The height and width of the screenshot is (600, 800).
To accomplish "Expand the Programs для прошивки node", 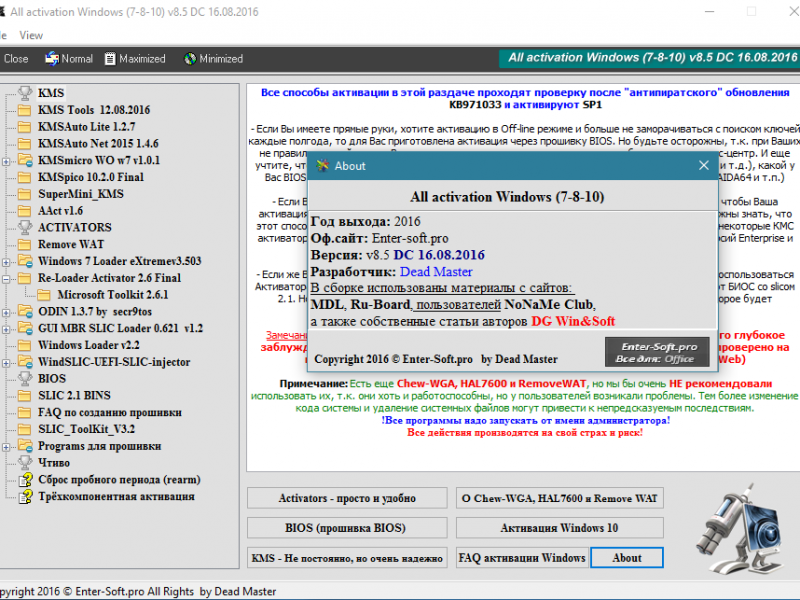I will (x=6, y=447).
